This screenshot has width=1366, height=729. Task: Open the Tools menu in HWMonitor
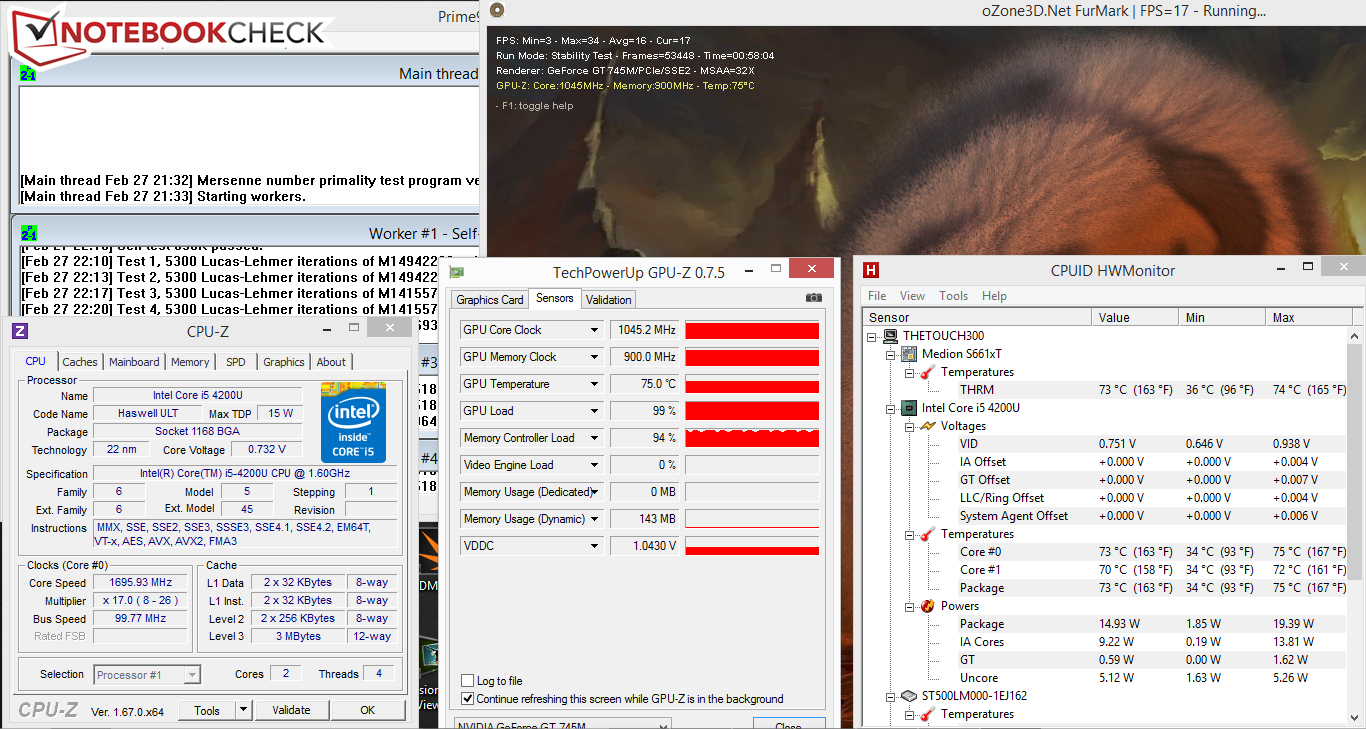pos(954,296)
